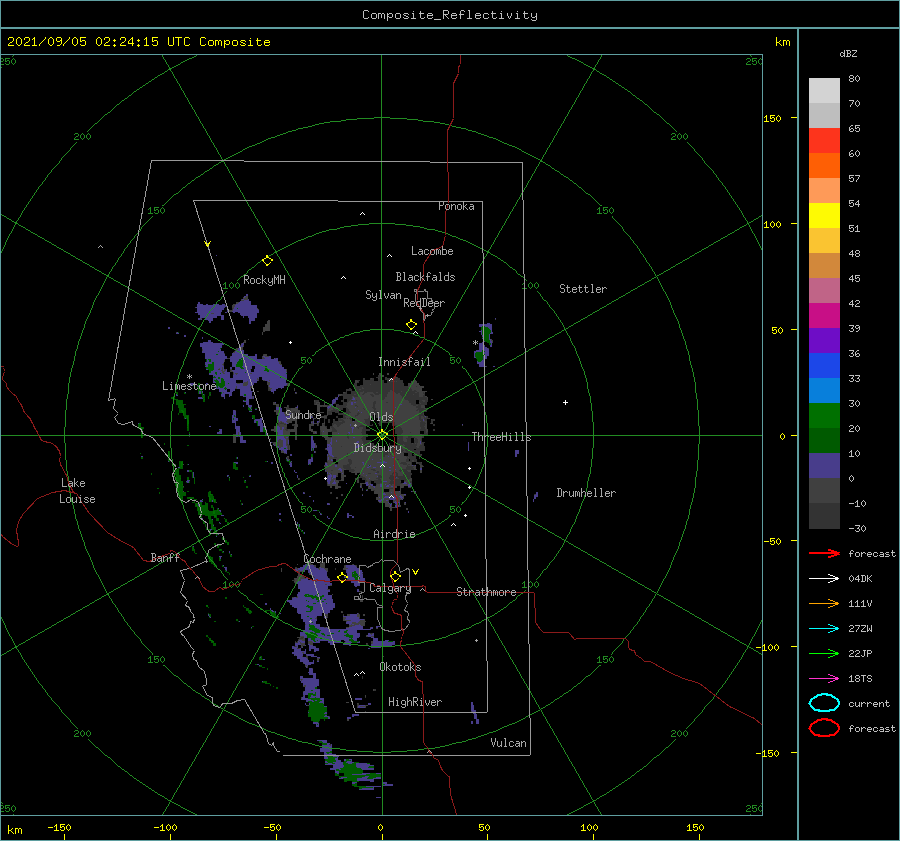Click the Blackfalds label
The height and width of the screenshot is (841, 900).
click(x=425, y=277)
